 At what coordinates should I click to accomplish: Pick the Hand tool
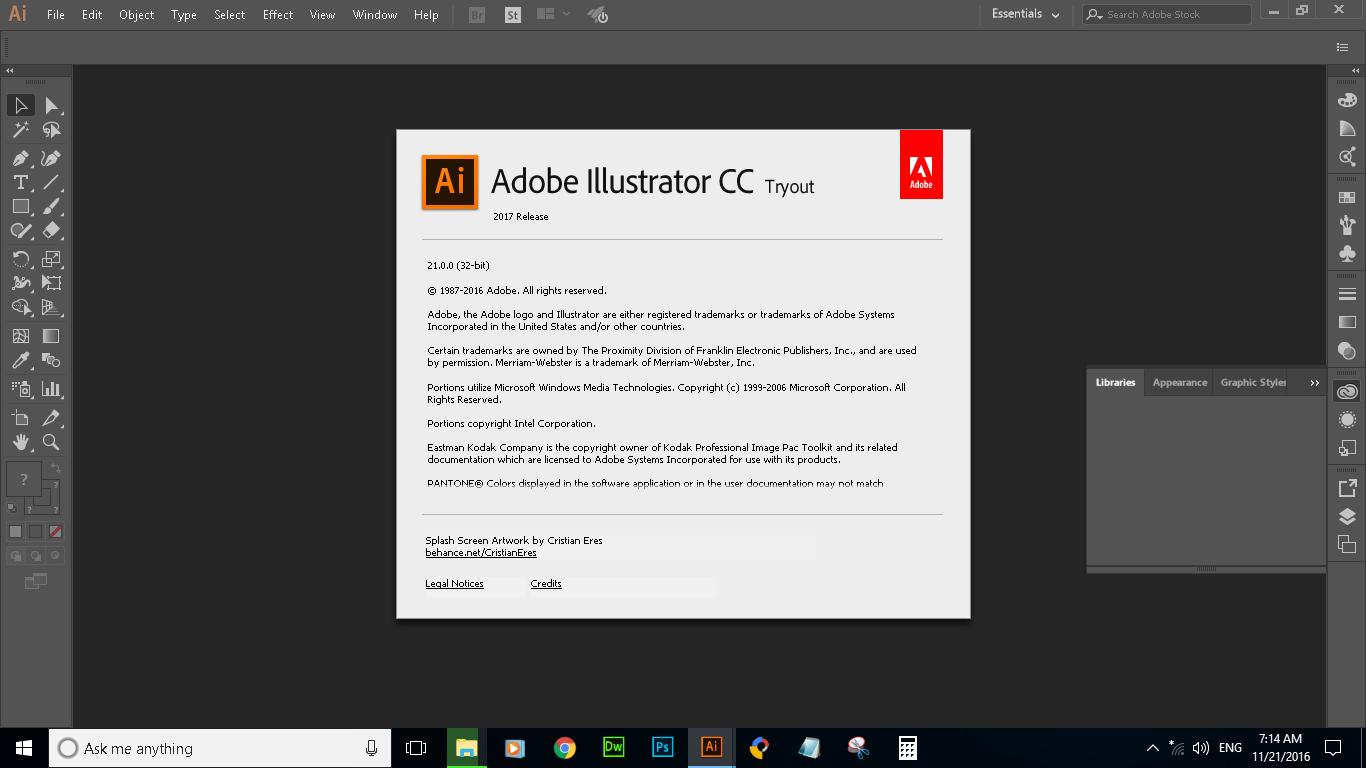21,442
